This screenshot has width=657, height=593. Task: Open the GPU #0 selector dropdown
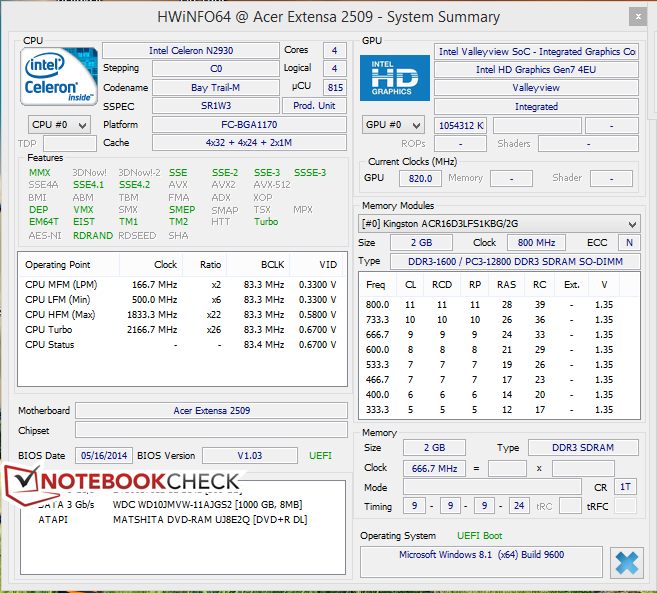tap(393, 125)
